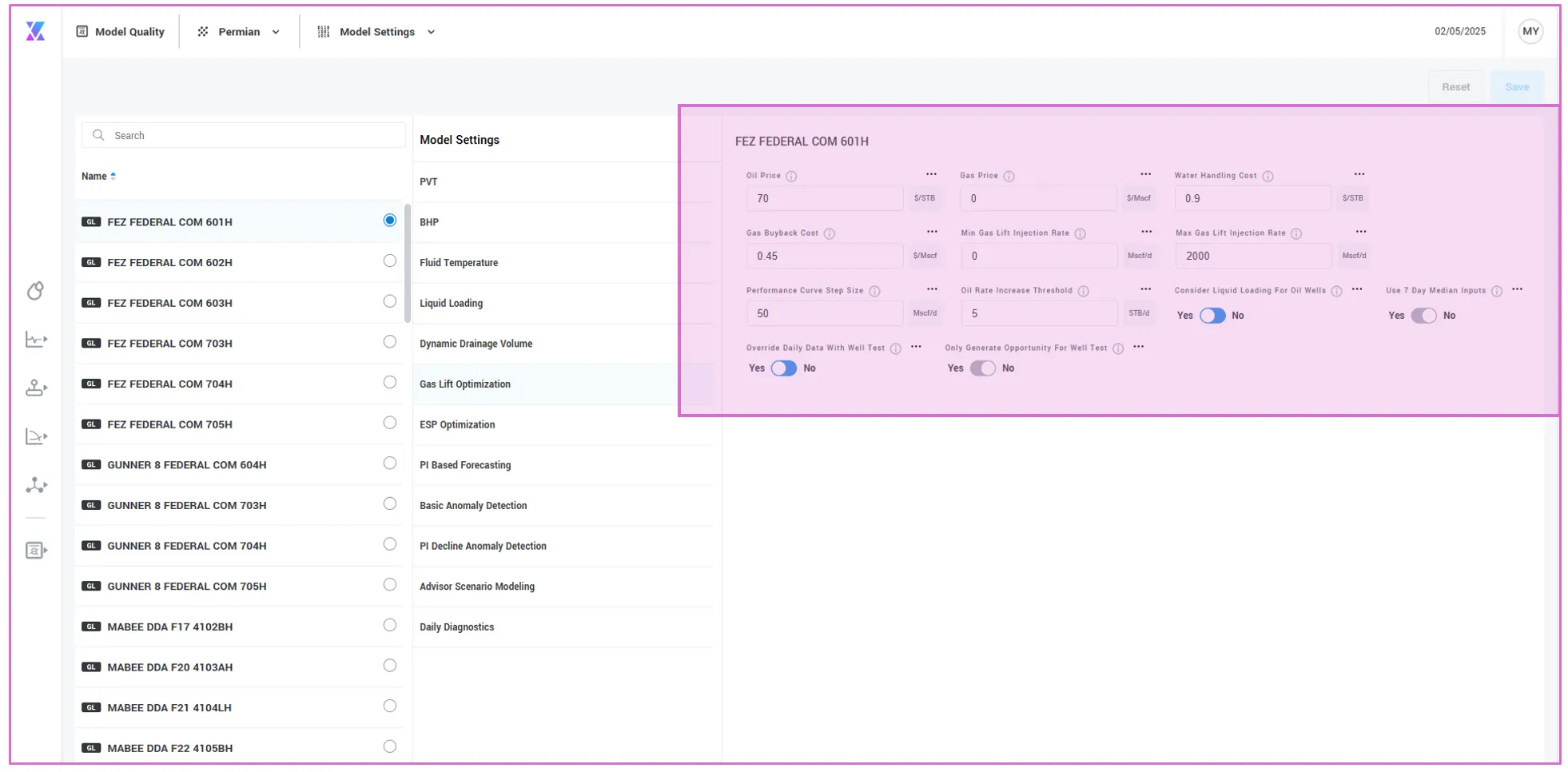The width and height of the screenshot is (1568, 772).
Task: Toggle Override Daily Data With Well Test
Action: (784, 368)
